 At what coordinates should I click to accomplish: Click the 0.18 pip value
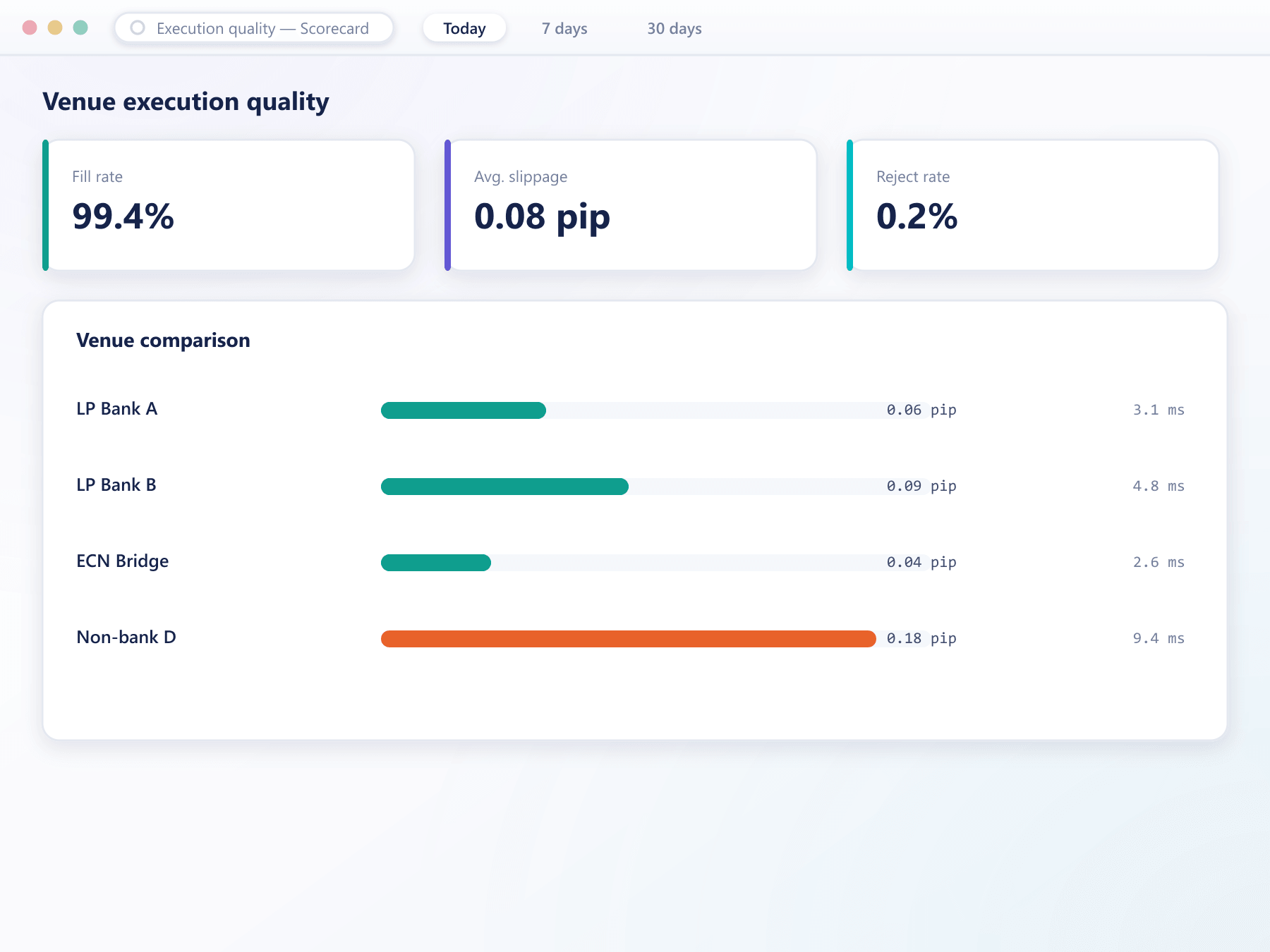pos(921,638)
